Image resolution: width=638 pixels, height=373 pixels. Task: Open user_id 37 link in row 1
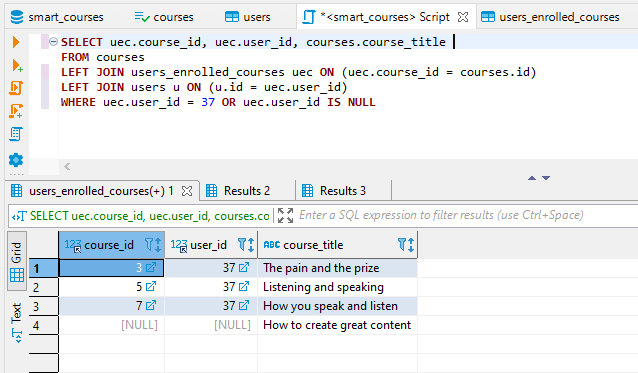(x=244, y=268)
